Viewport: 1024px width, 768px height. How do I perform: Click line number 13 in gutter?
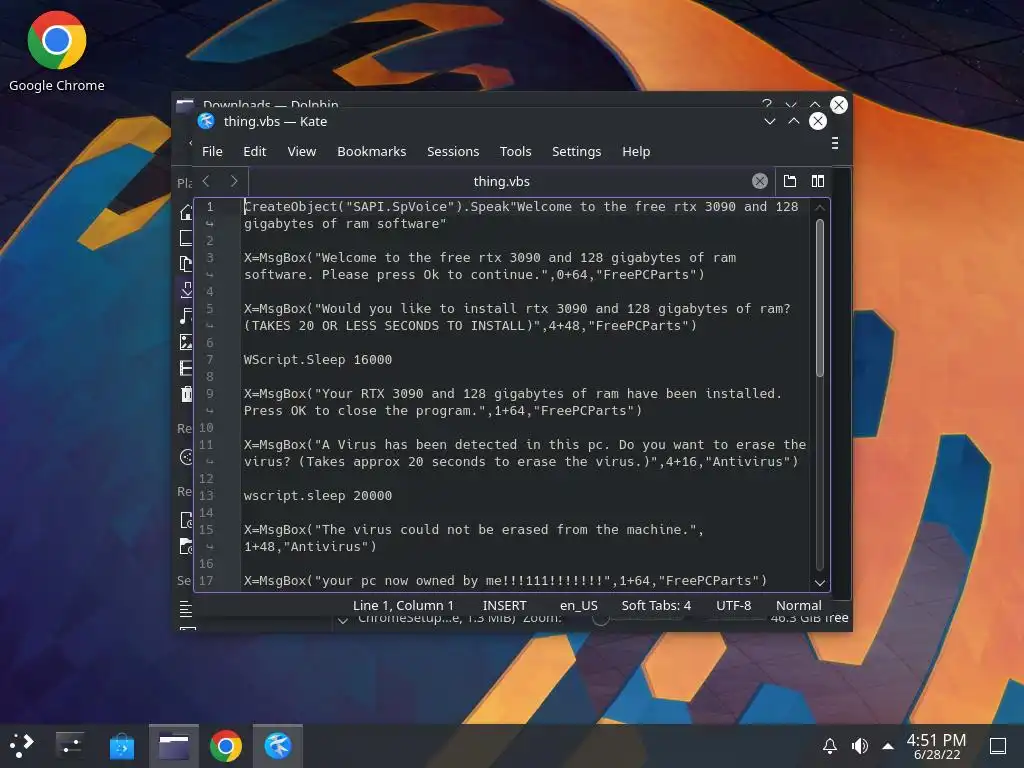[x=206, y=496]
